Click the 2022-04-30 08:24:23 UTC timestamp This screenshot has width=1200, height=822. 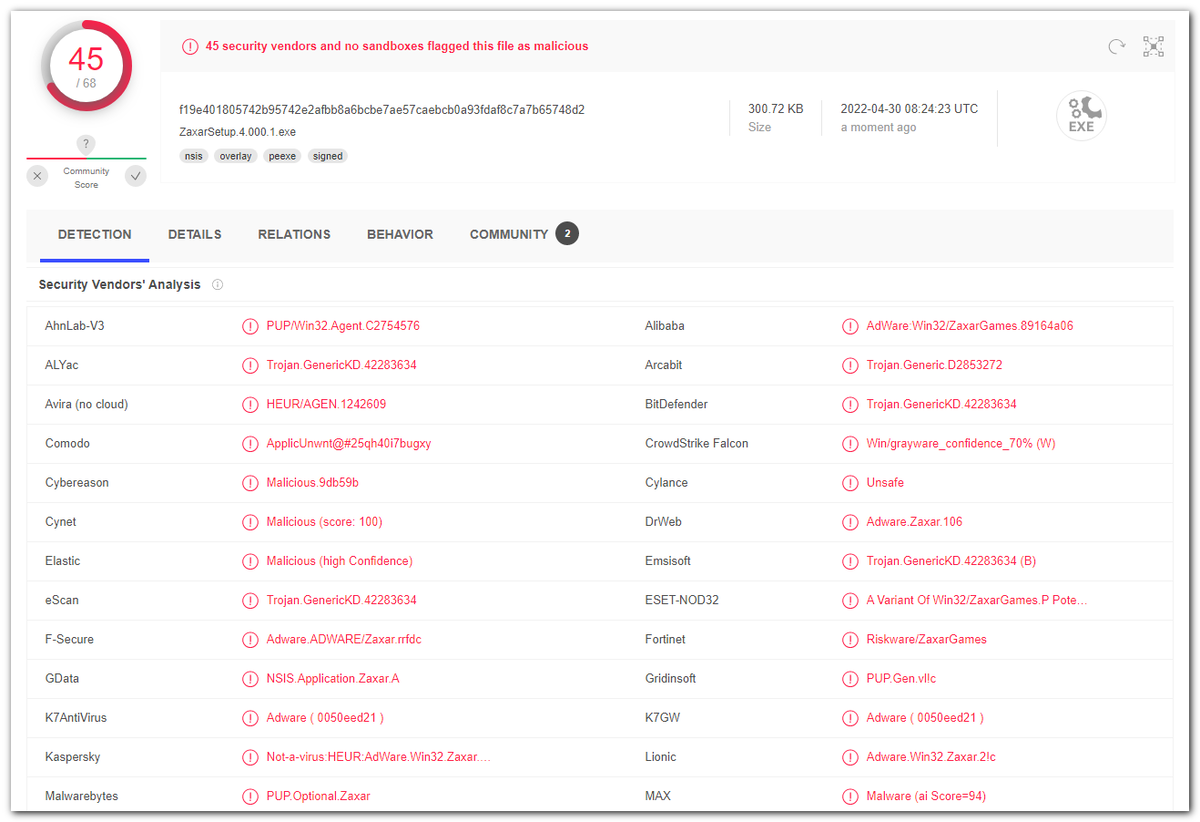[x=909, y=109]
